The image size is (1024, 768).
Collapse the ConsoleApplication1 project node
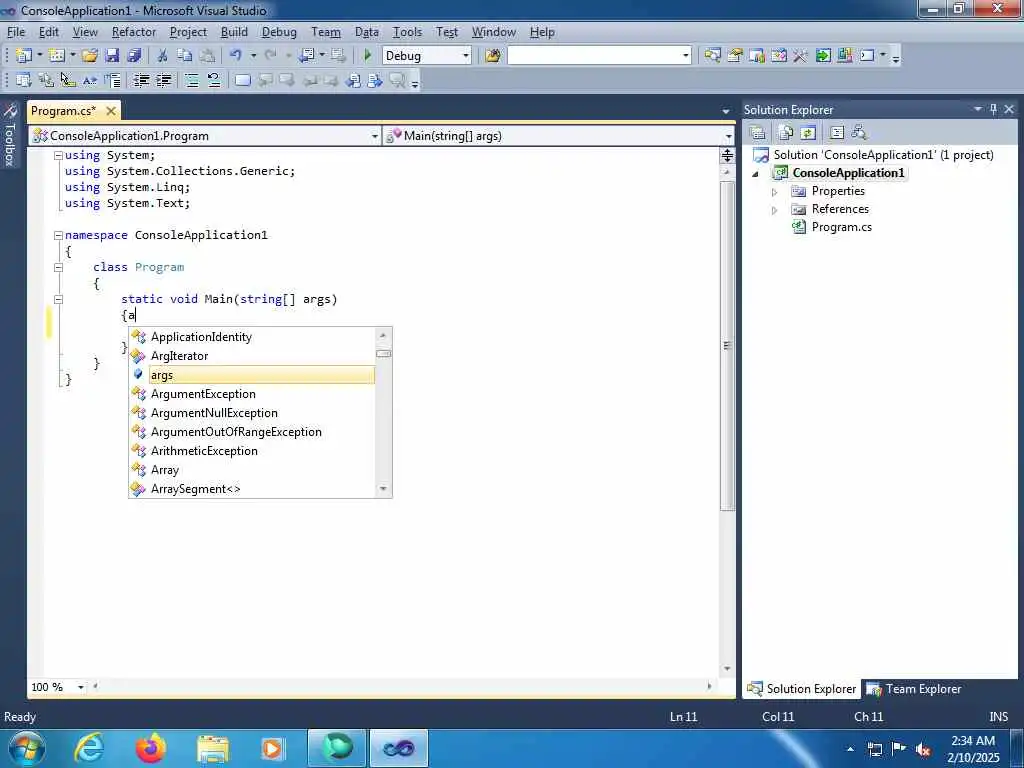coord(756,174)
